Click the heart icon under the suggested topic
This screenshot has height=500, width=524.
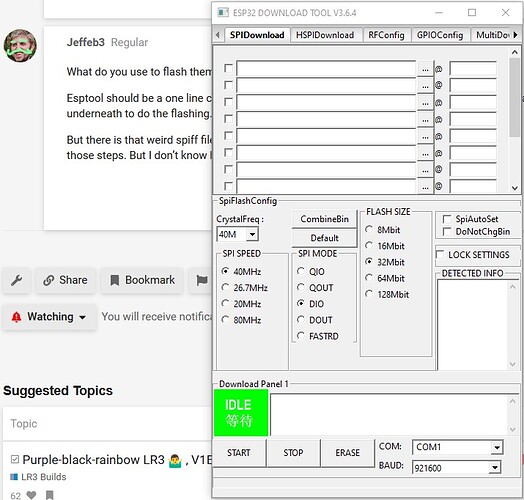(31, 495)
